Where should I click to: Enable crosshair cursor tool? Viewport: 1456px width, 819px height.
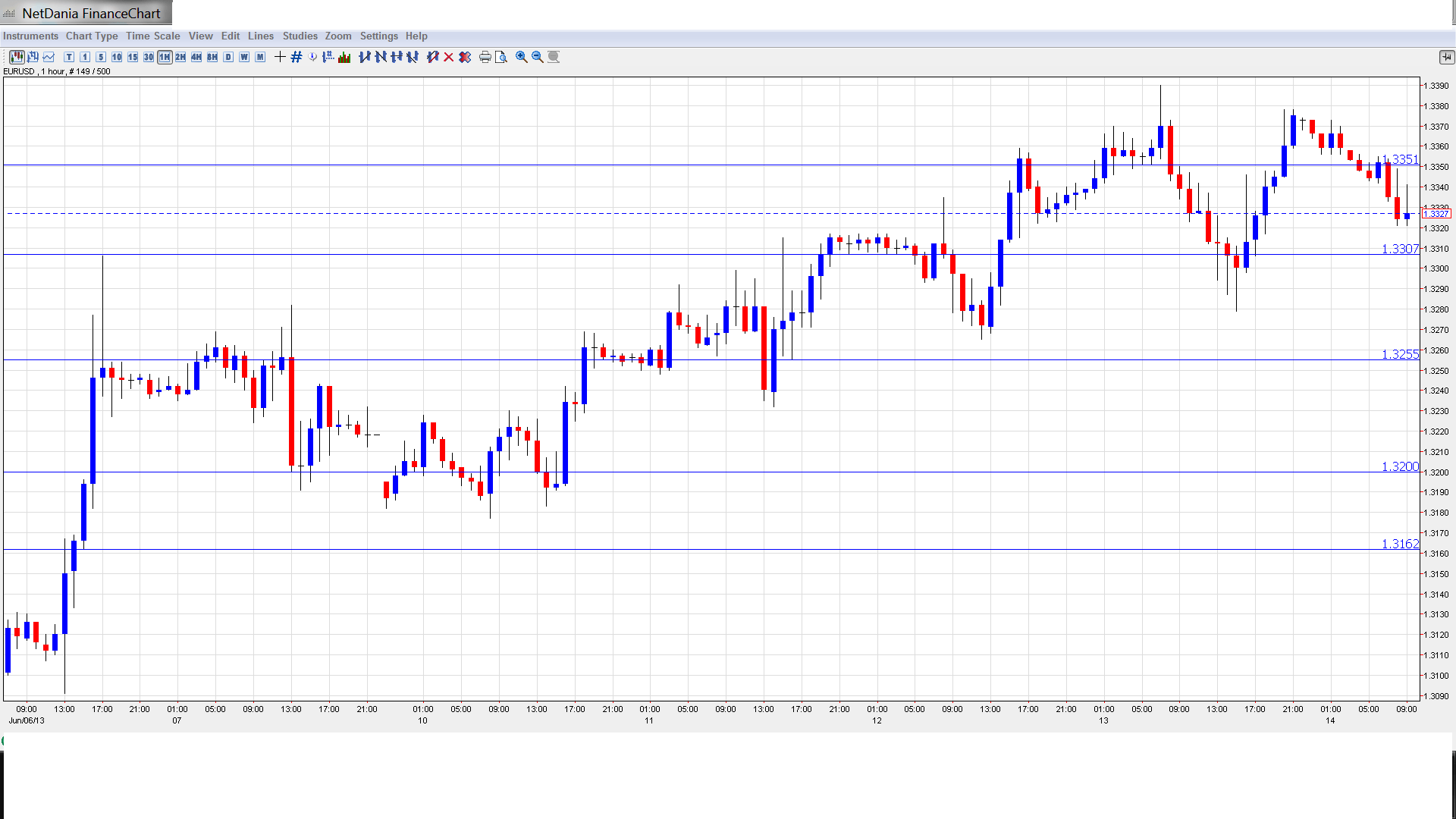pos(280,57)
